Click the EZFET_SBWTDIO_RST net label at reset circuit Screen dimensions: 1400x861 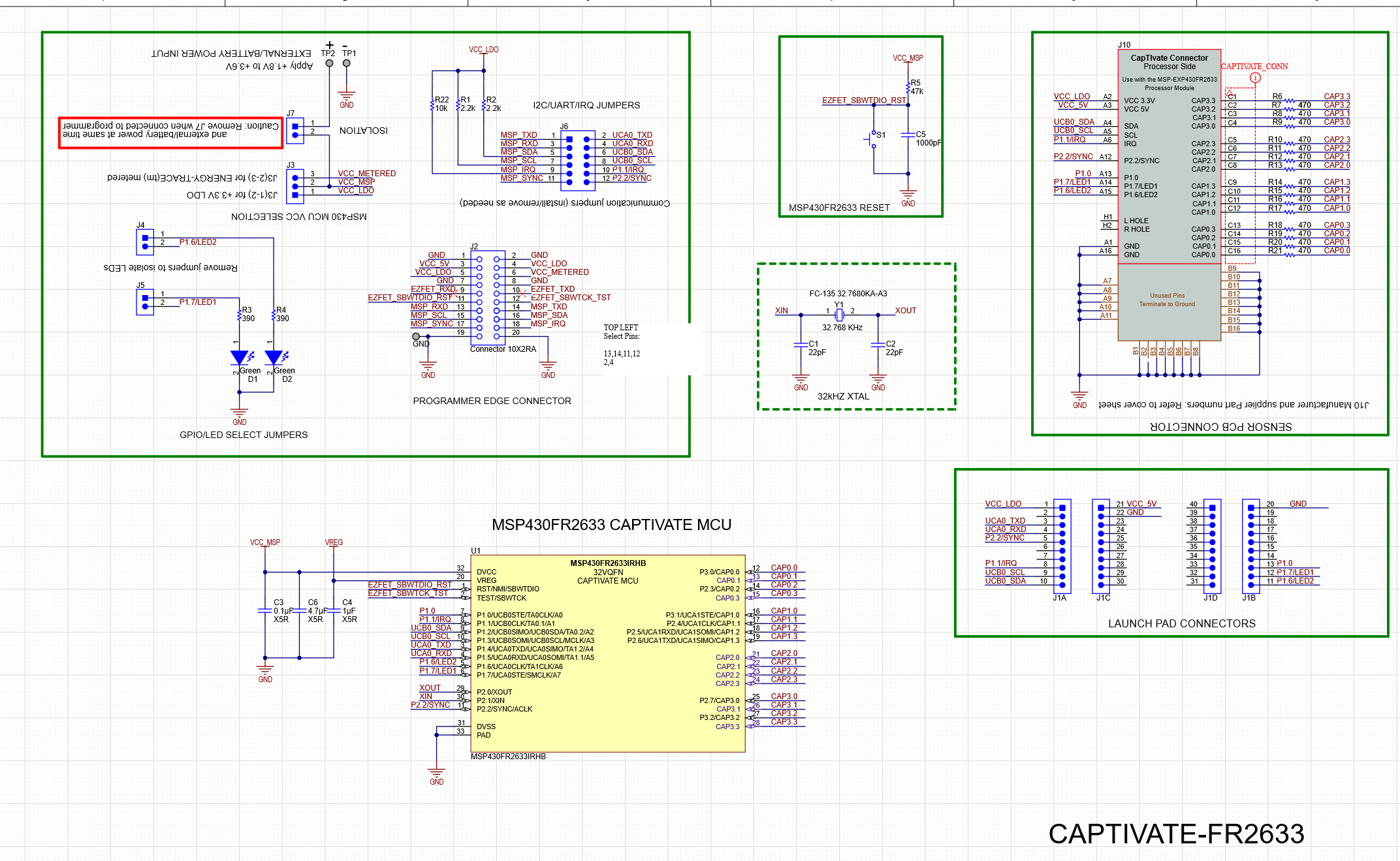863,100
